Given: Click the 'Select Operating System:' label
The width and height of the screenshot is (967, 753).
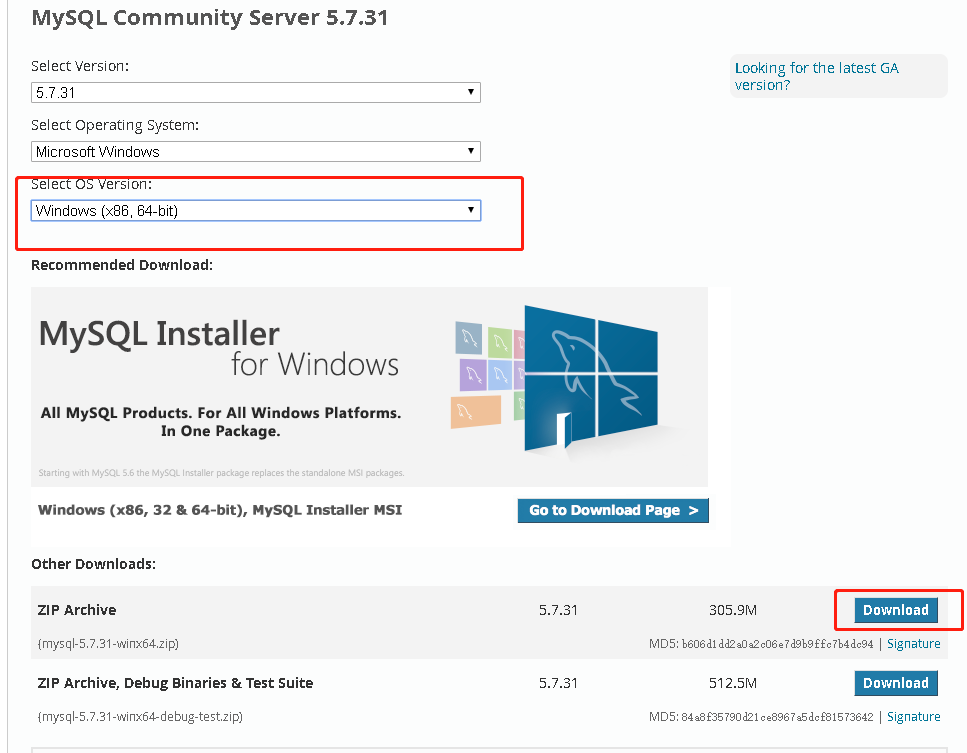Looking at the screenshot, I should [115, 125].
